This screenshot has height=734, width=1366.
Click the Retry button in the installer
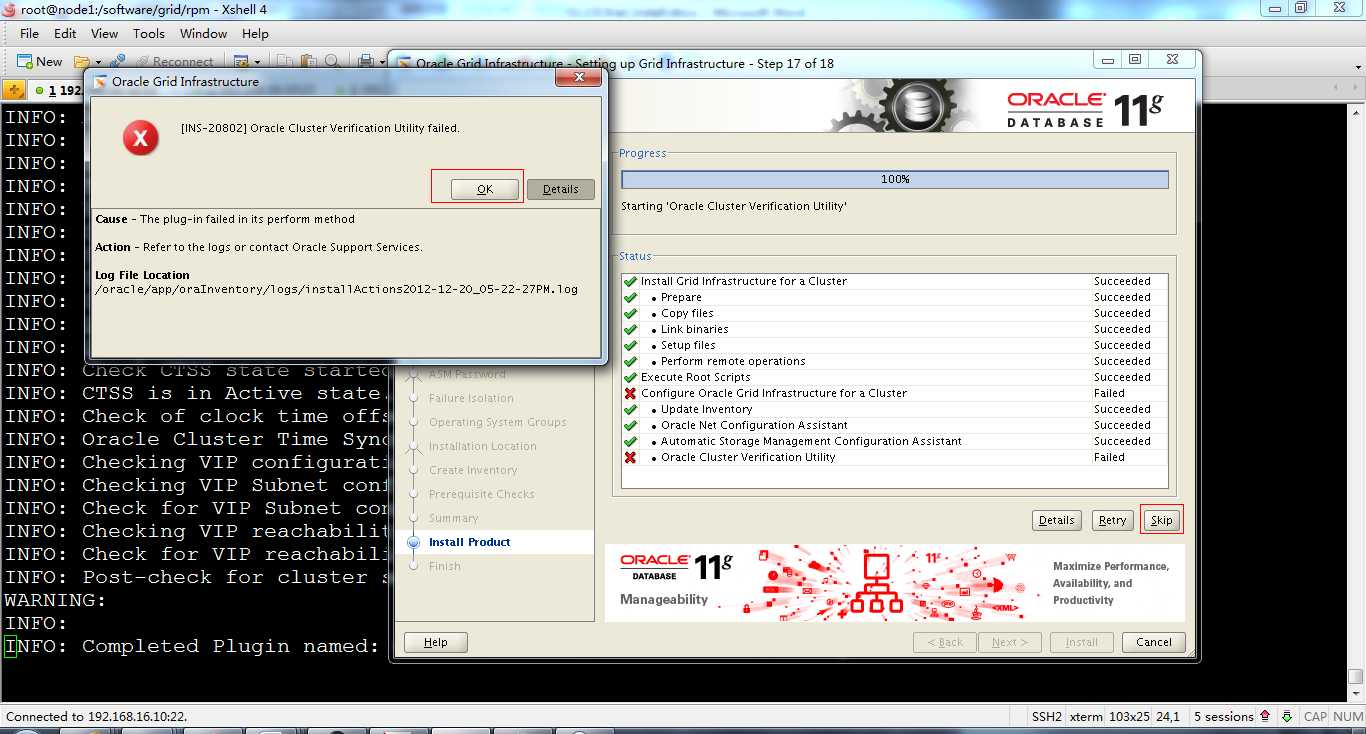(1112, 520)
